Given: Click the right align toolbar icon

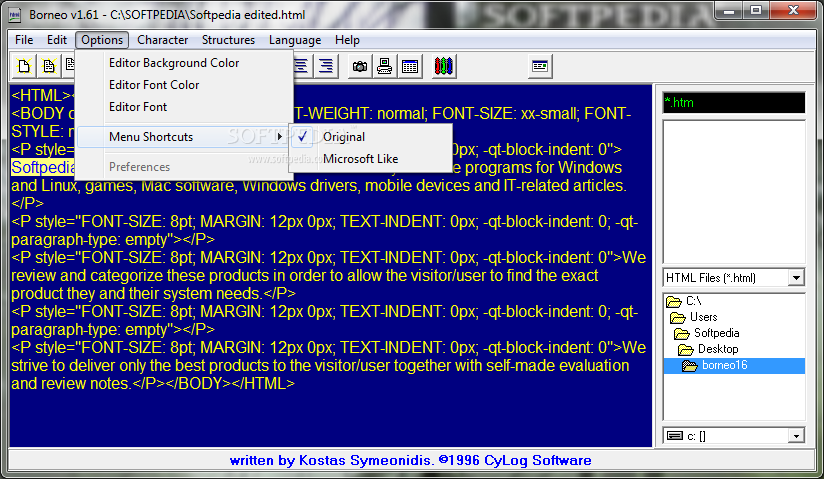Looking at the screenshot, I should coord(326,66).
